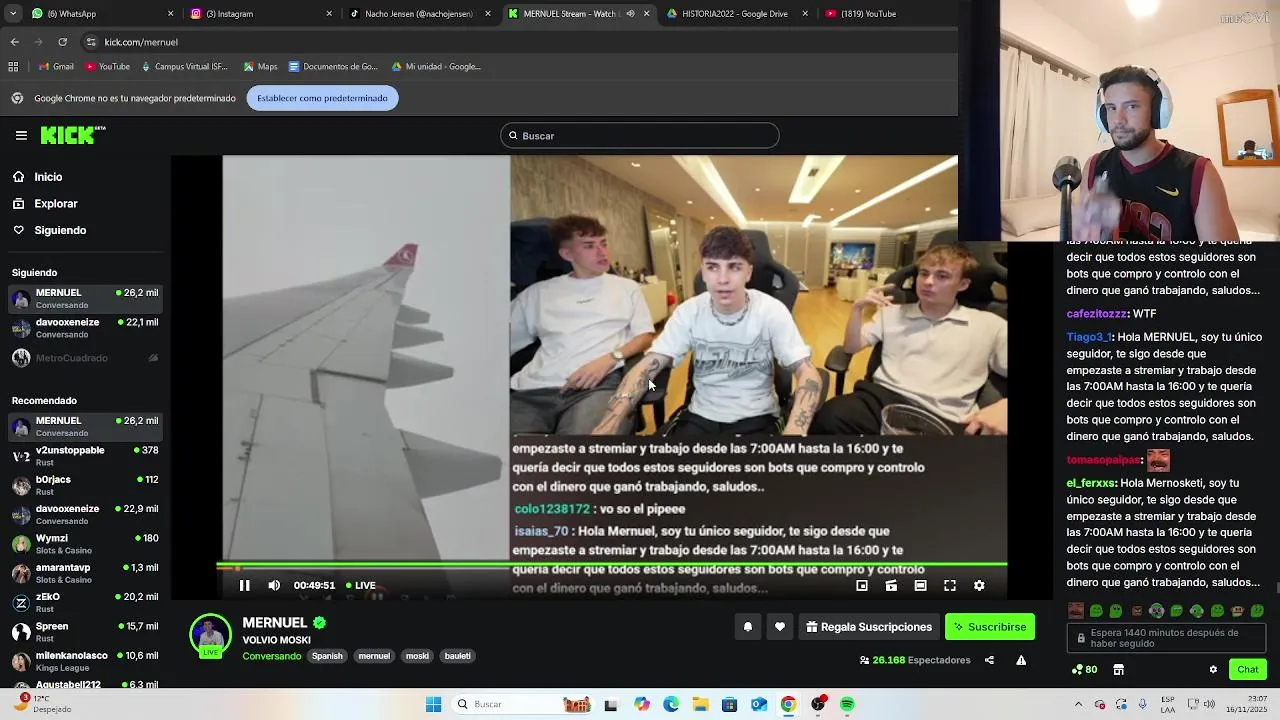The image size is (1280, 720).
Task: Open the Conversando category link
Action: (x=272, y=656)
